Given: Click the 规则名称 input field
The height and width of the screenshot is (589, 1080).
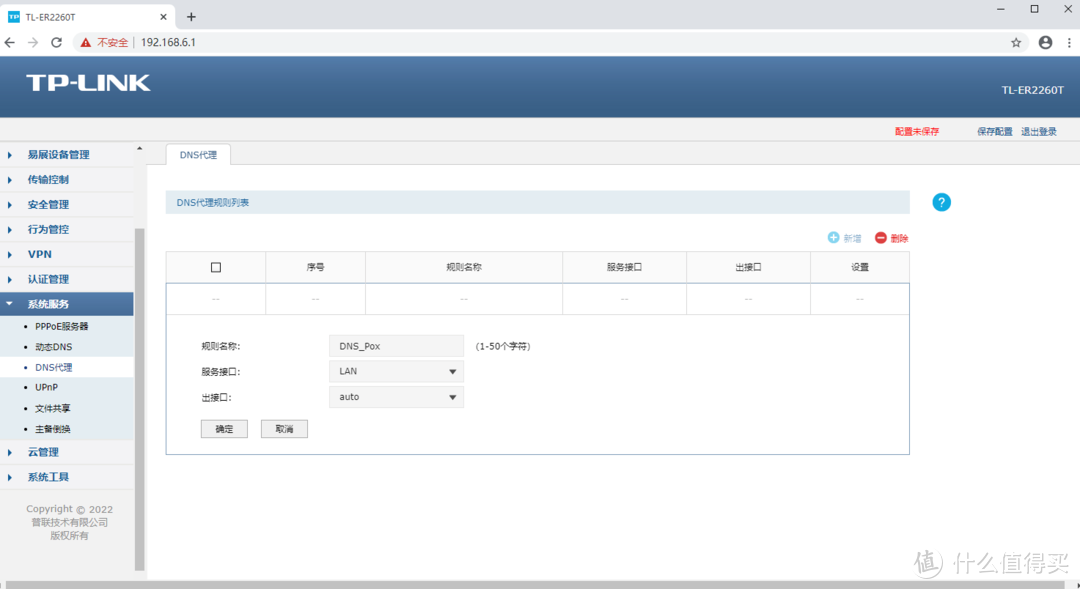Looking at the screenshot, I should (x=396, y=346).
